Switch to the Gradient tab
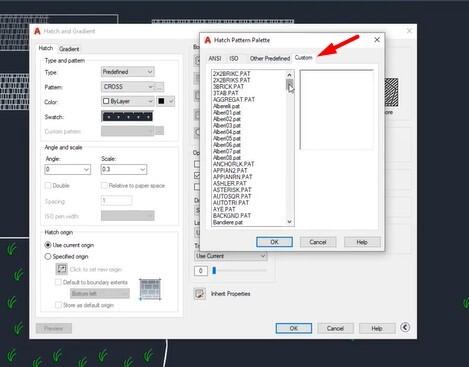 click(69, 49)
